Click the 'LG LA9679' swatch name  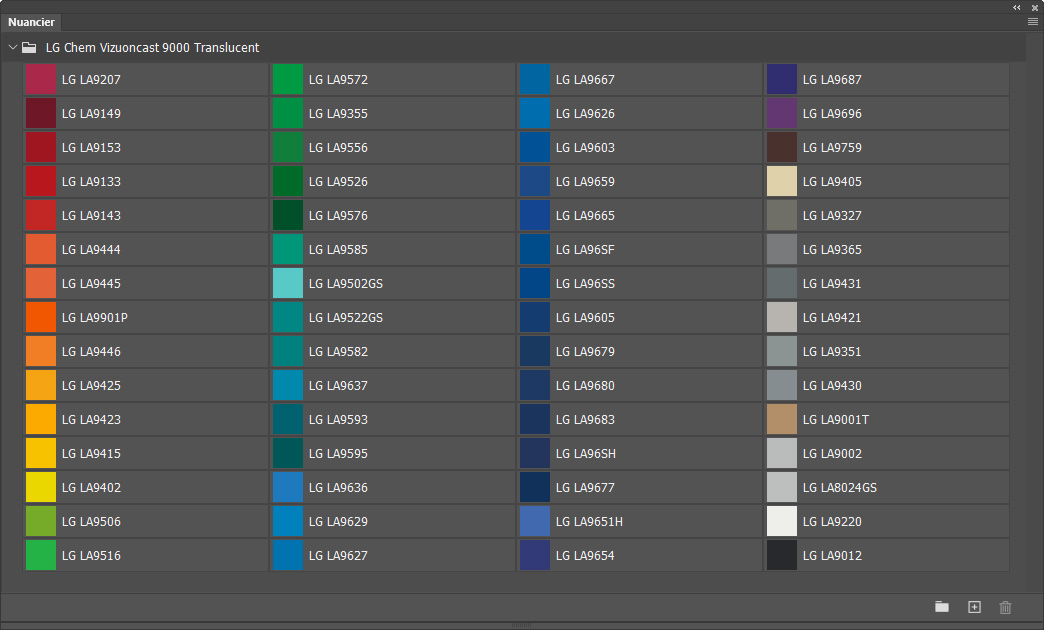point(585,352)
